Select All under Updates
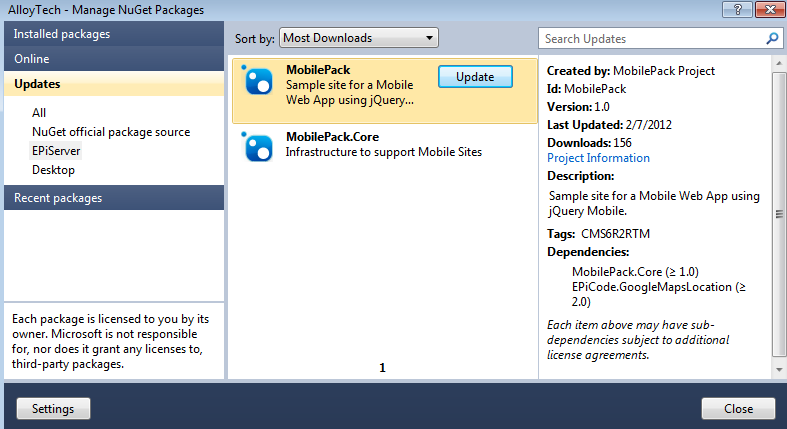 point(39,113)
